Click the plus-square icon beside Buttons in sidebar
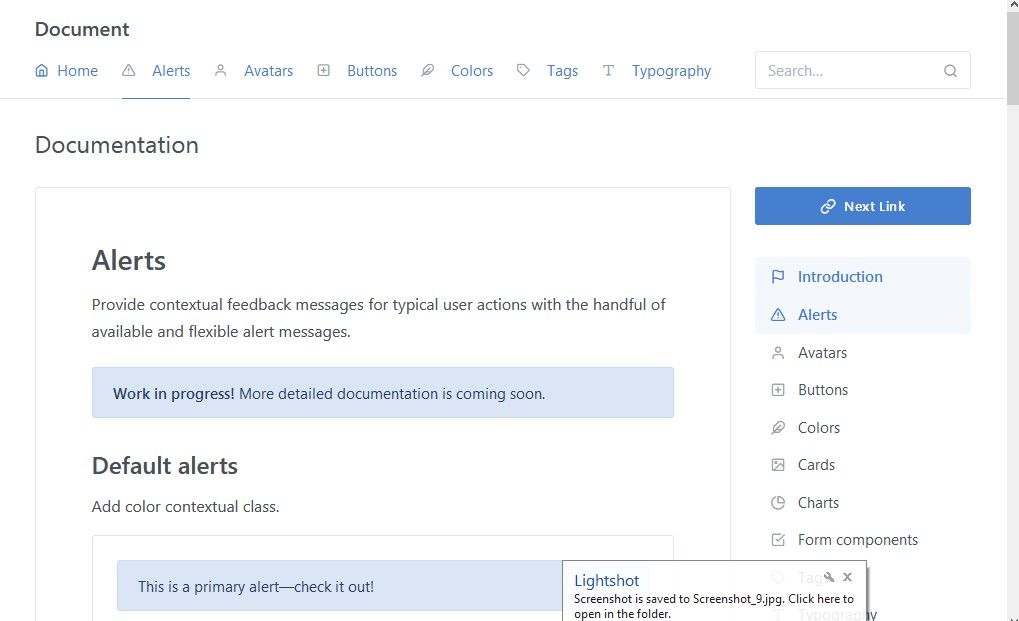Screen dimensions: 1019x621 click(778, 390)
